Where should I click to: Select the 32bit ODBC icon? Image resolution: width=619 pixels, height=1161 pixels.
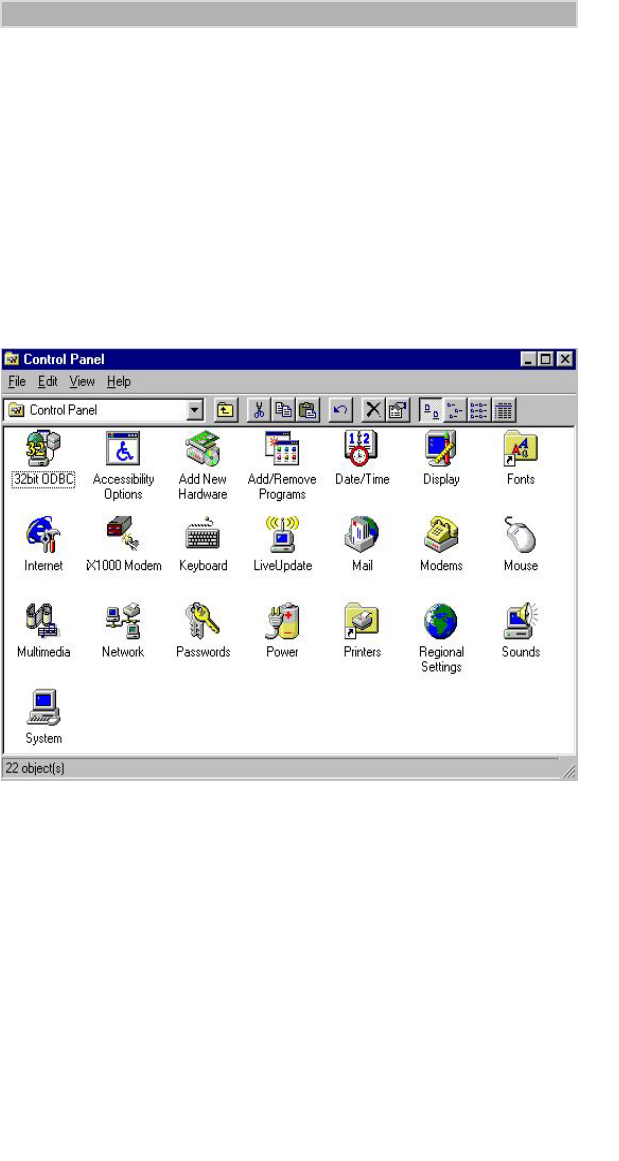[x=44, y=449]
